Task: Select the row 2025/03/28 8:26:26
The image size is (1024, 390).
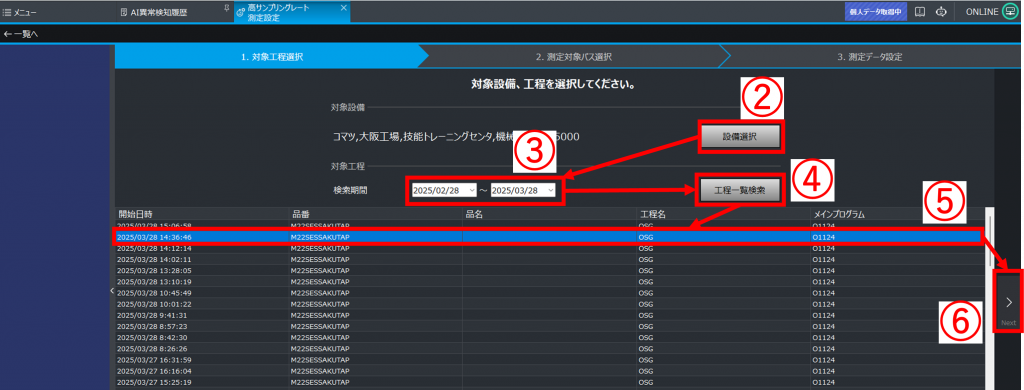Action: click(x=549, y=348)
